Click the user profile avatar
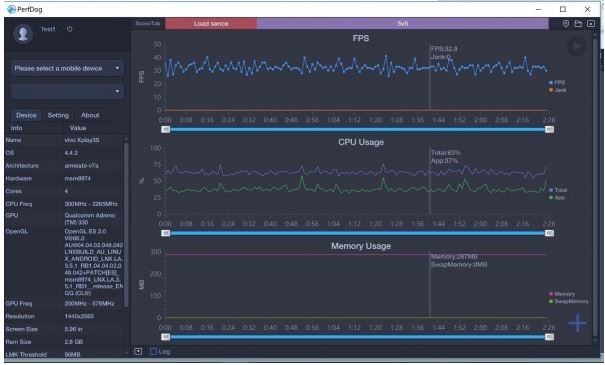The width and height of the screenshot is (605, 365). (23, 34)
